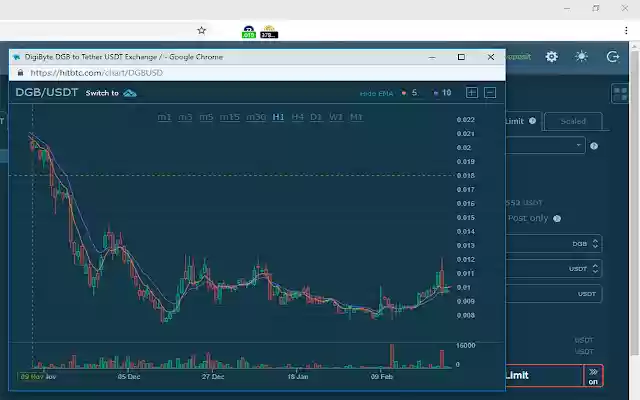Click the yellow and black browser extension icon
Image resolution: width=640 pixels, height=400 pixels.
point(269,32)
